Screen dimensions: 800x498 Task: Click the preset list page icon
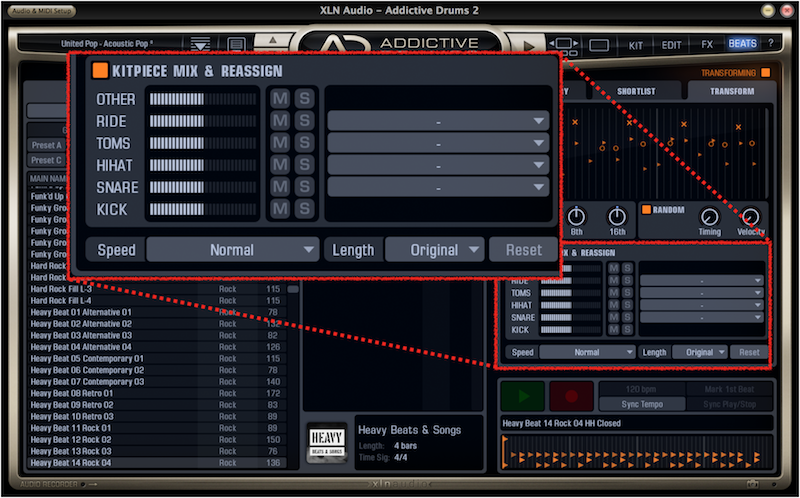coord(236,44)
